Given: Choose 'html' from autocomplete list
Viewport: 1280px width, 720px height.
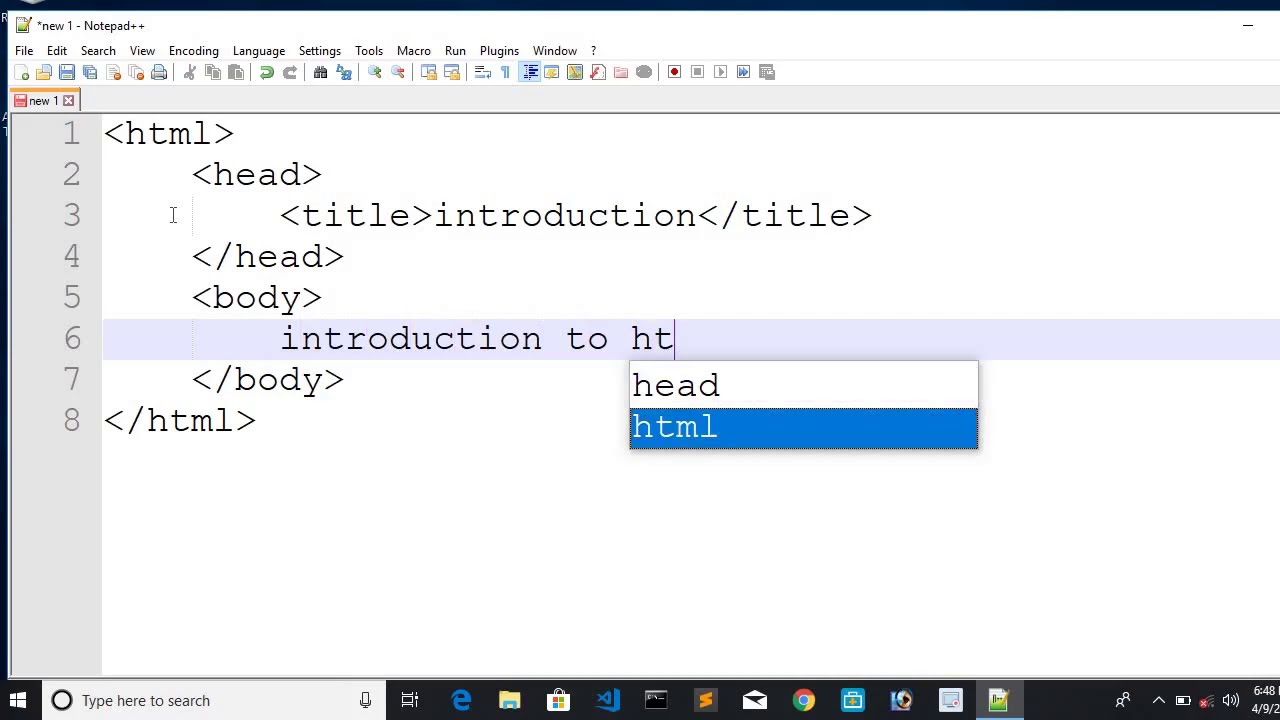Looking at the screenshot, I should click(804, 427).
